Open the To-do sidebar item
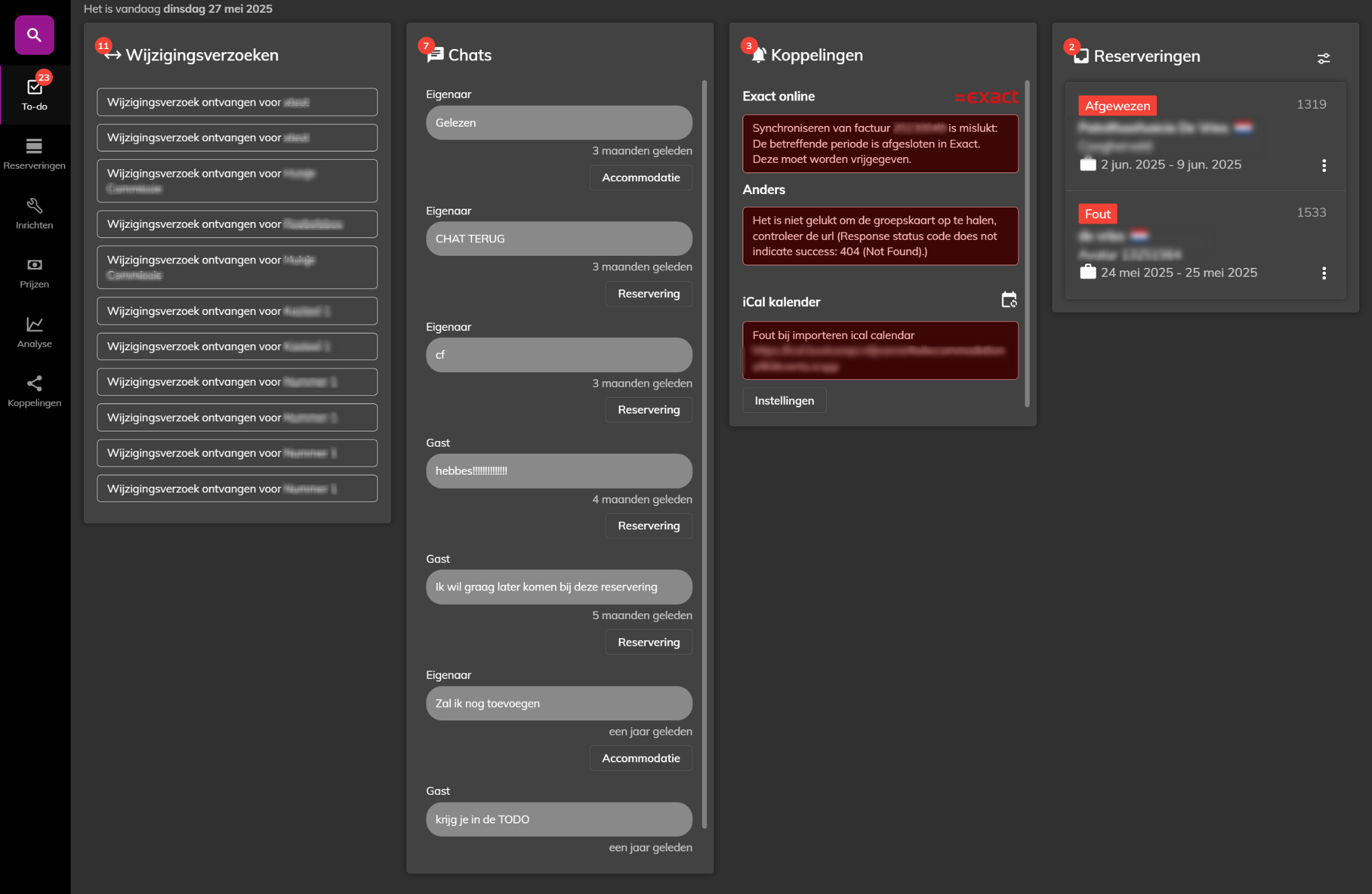 pyautogui.click(x=34, y=94)
